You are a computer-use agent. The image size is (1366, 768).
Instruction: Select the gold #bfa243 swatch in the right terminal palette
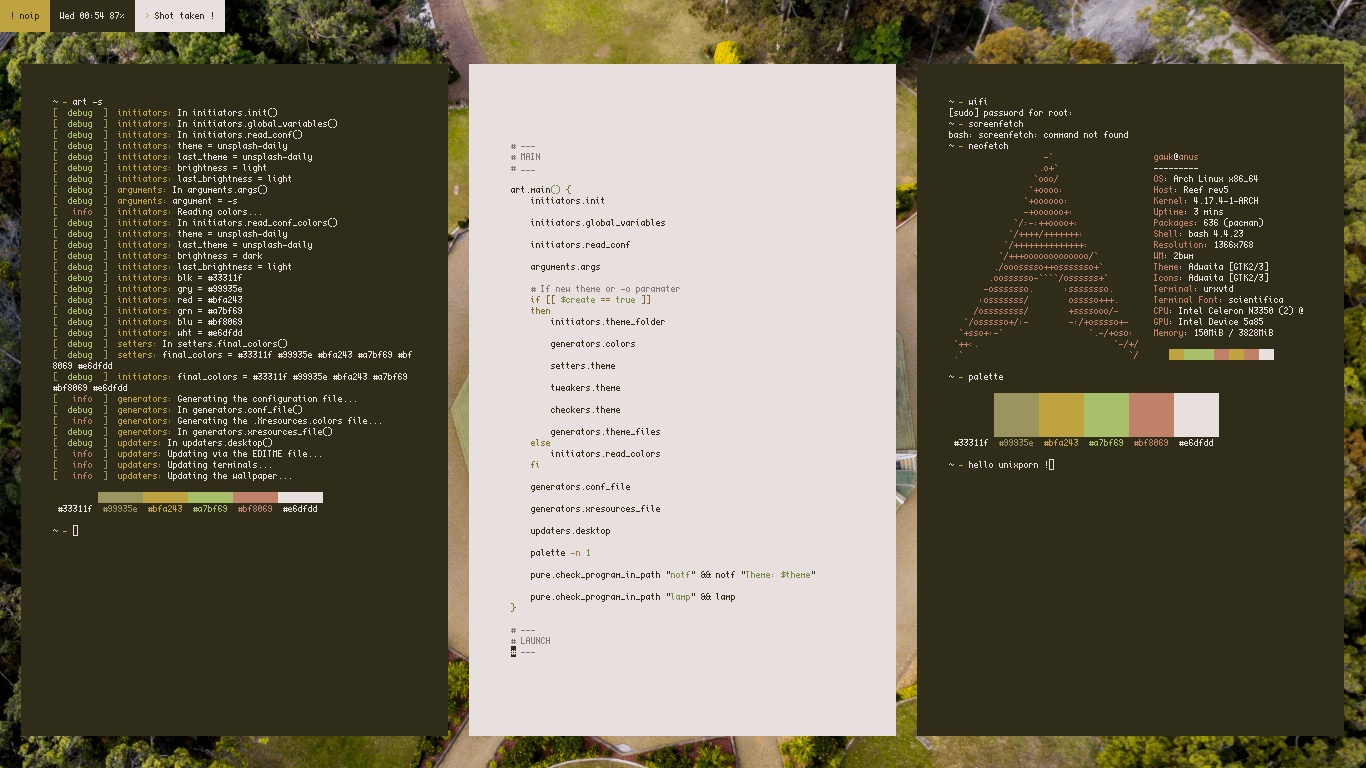(1061, 415)
